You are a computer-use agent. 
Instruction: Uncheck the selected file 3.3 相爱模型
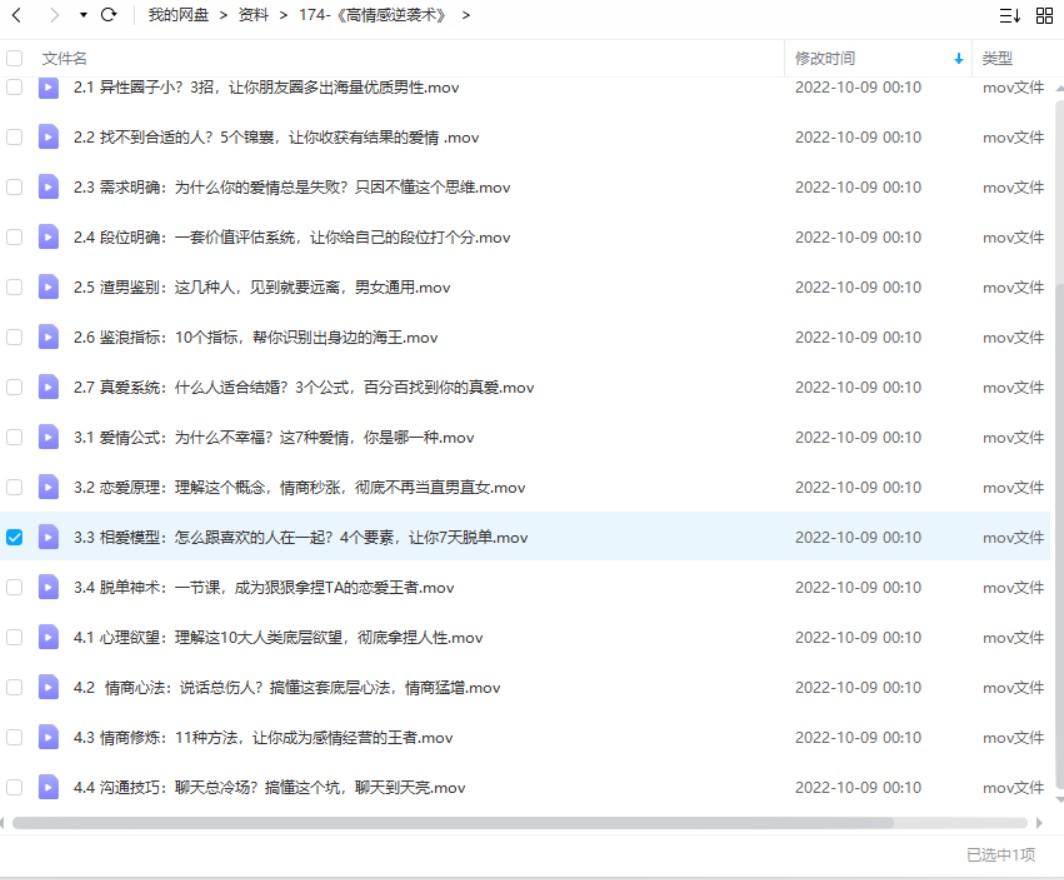pos(14,537)
